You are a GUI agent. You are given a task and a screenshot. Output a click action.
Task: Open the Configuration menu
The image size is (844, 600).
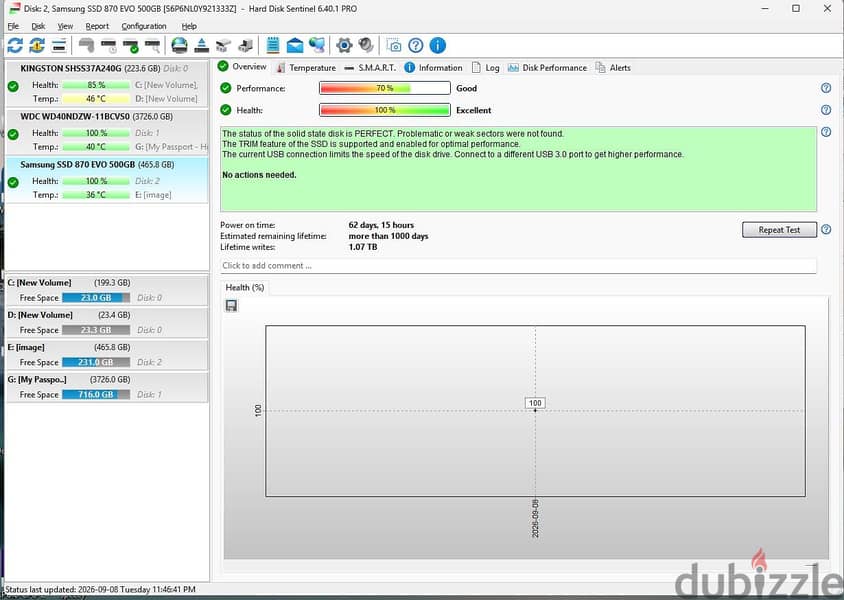click(144, 26)
